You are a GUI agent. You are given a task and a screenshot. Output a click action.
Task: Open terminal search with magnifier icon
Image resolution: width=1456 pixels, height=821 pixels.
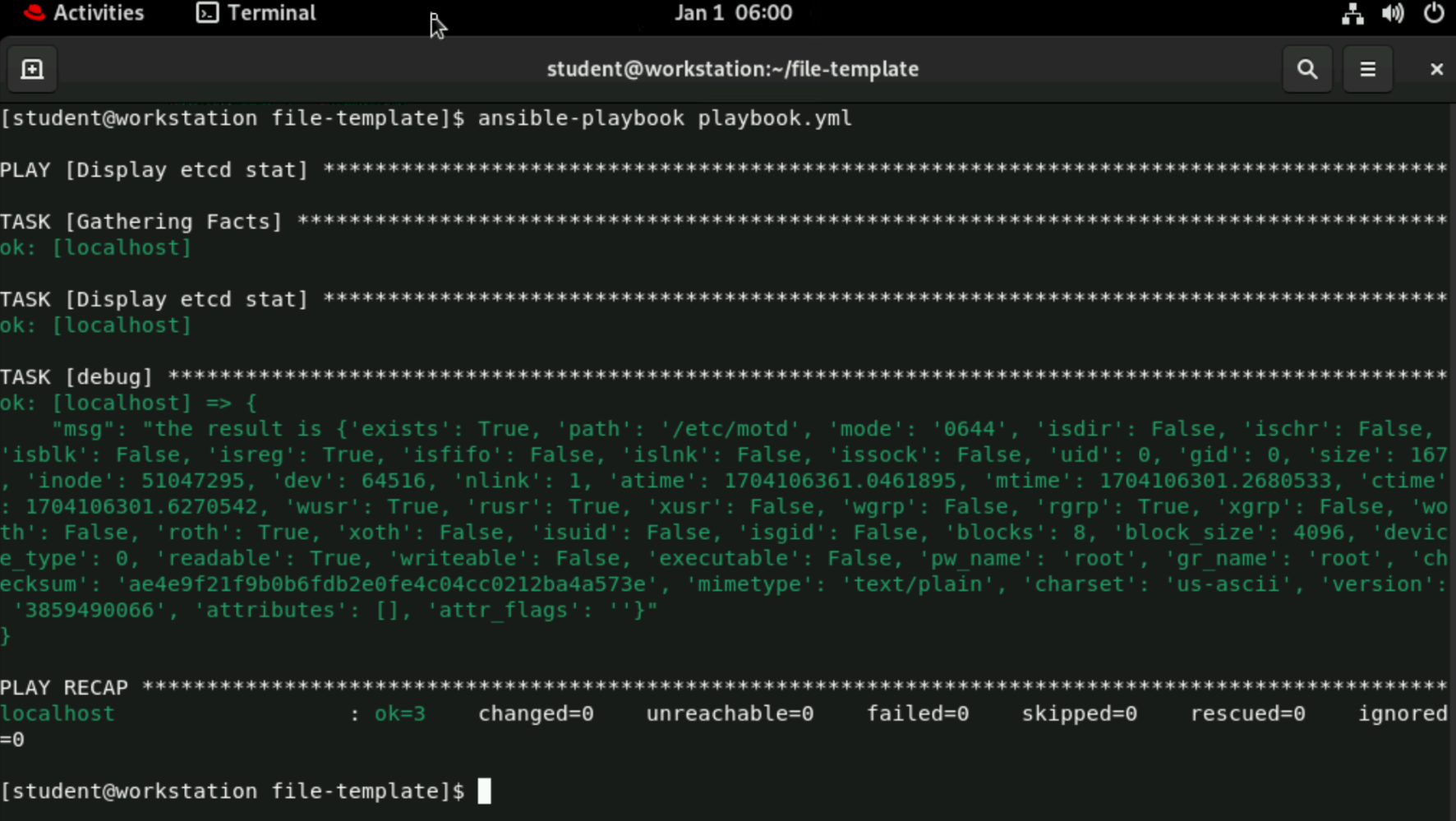[x=1307, y=69]
